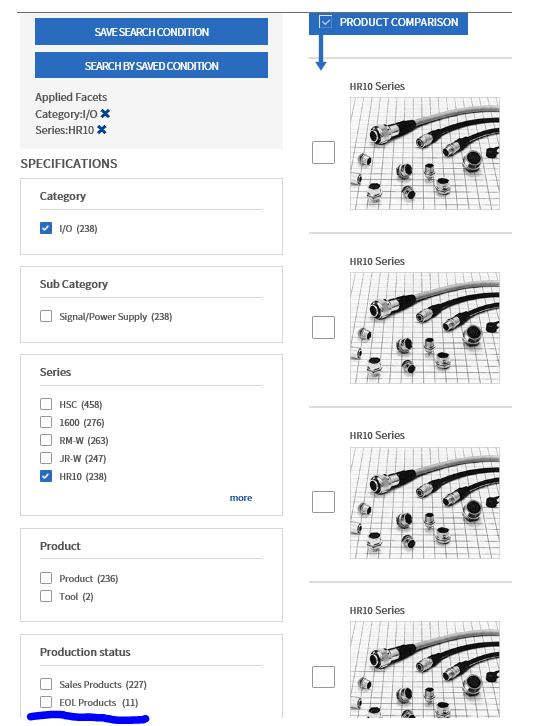Viewport: 550px width, 726px height.
Task: Click Save Search Condition button
Action: (x=151, y=31)
